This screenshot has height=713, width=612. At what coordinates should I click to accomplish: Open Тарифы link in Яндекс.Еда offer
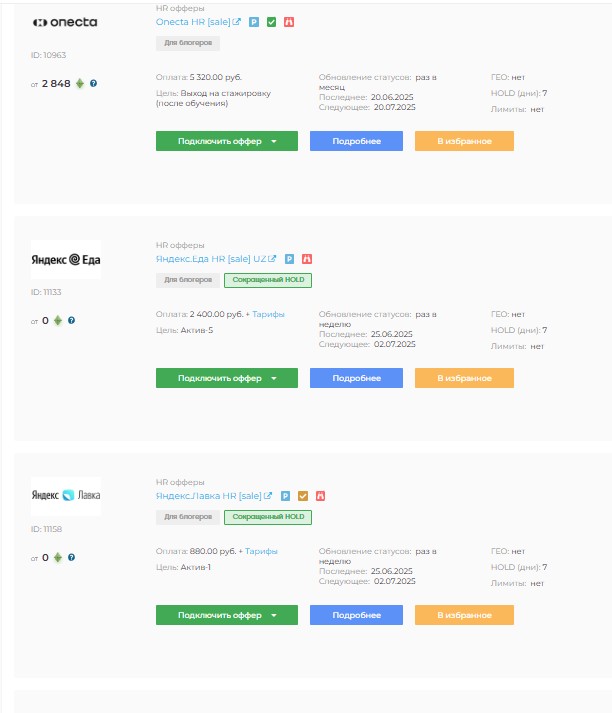pyautogui.click(x=268, y=314)
